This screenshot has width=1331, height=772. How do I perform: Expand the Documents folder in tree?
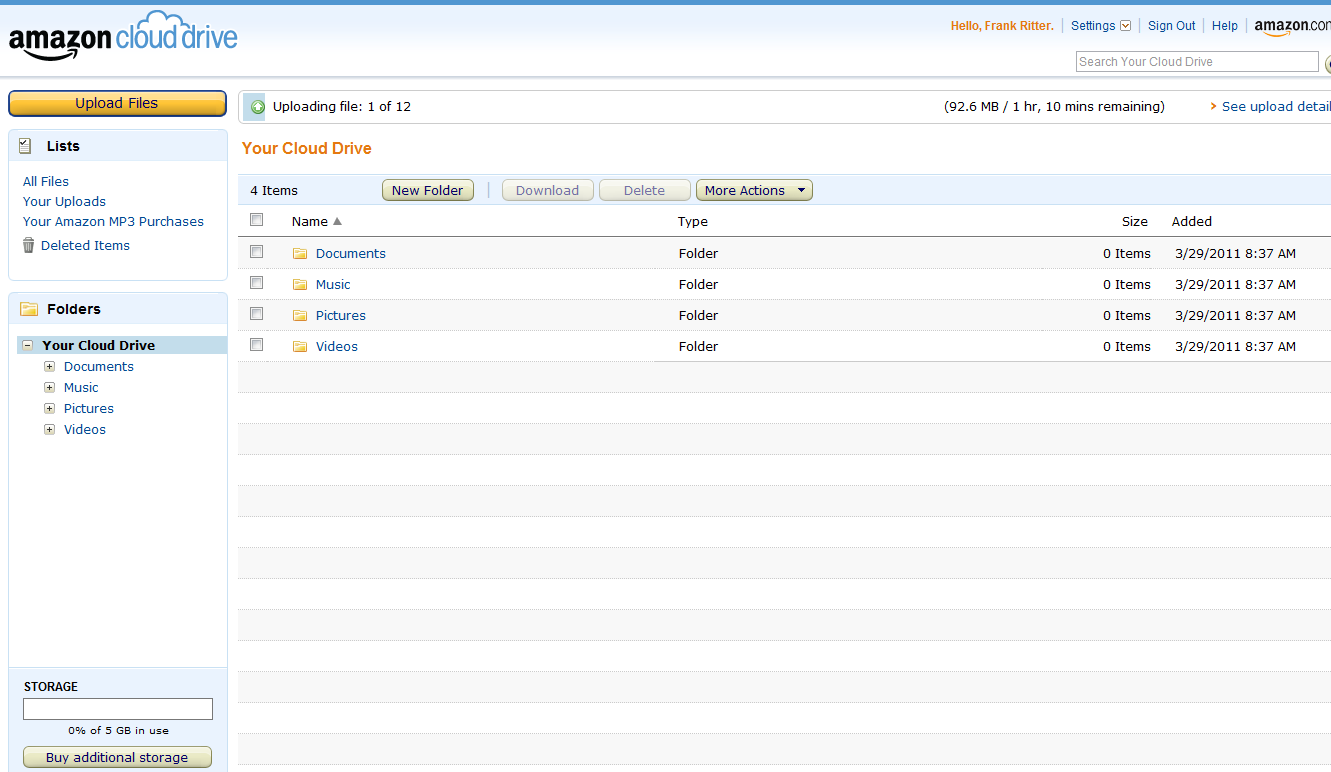(x=49, y=366)
